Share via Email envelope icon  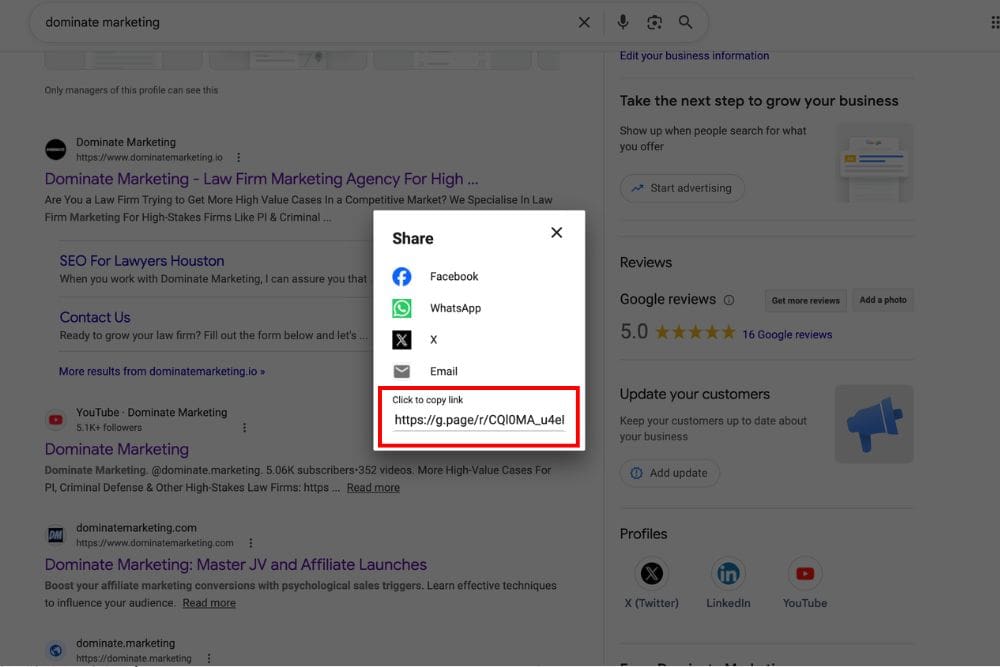tap(402, 371)
